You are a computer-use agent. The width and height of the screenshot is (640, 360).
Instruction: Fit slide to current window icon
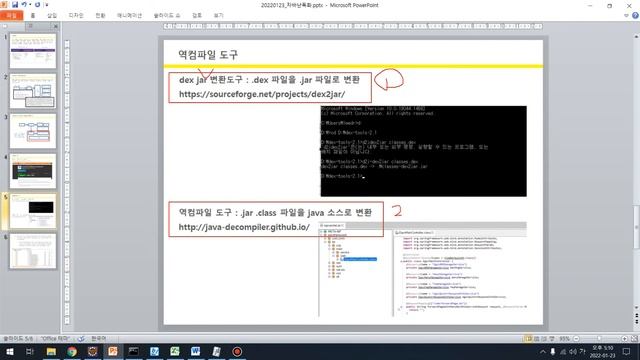pyautogui.click(x=634, y=339)
